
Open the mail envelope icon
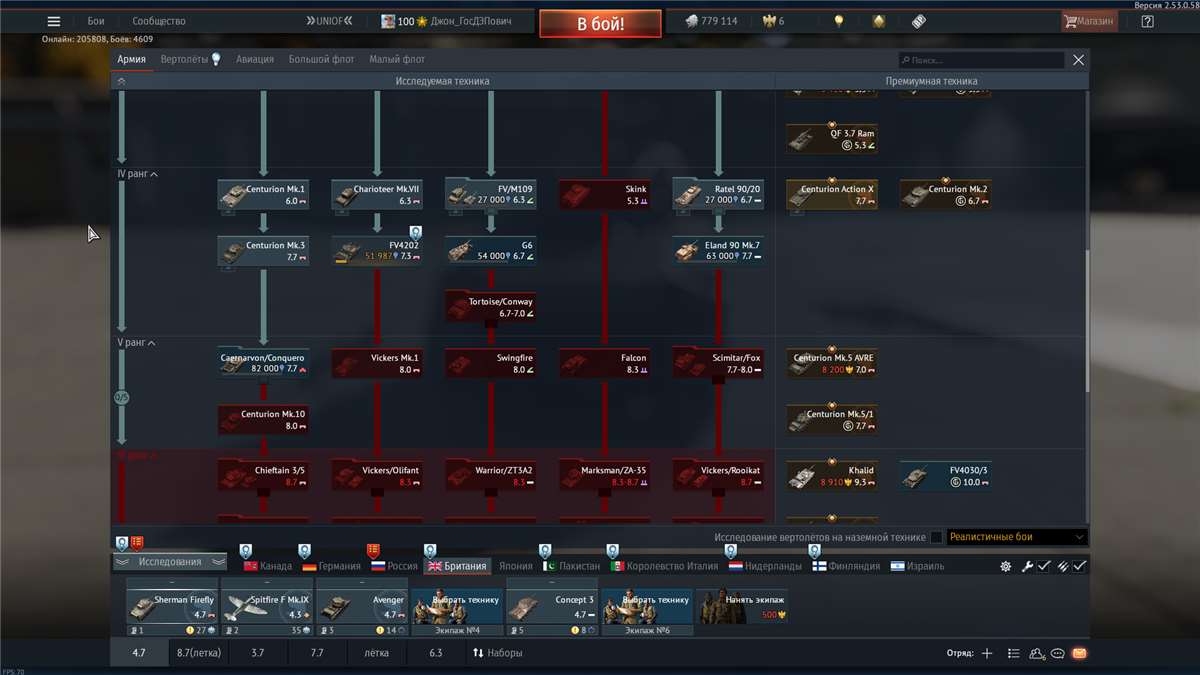pyautogui.click(x=1079, y=653)
